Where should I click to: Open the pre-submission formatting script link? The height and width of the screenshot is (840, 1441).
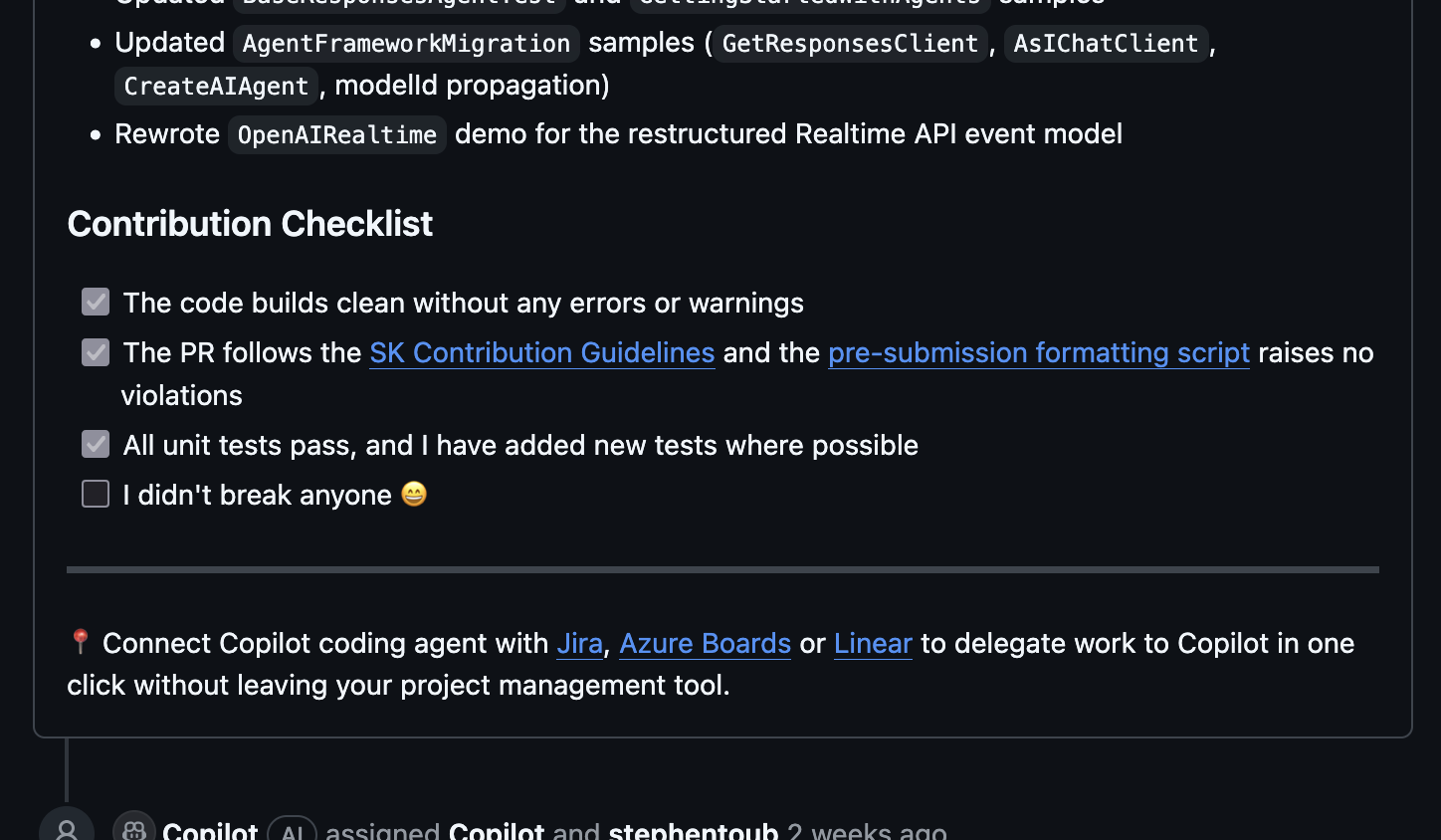(1038, 353)
